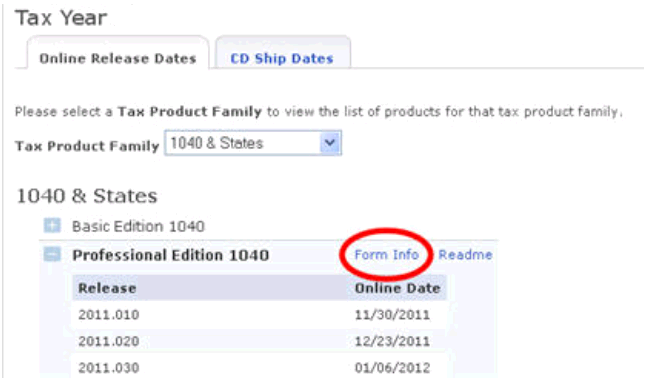Open the Form Info link
650x392 pixels.
coord(386,254)
